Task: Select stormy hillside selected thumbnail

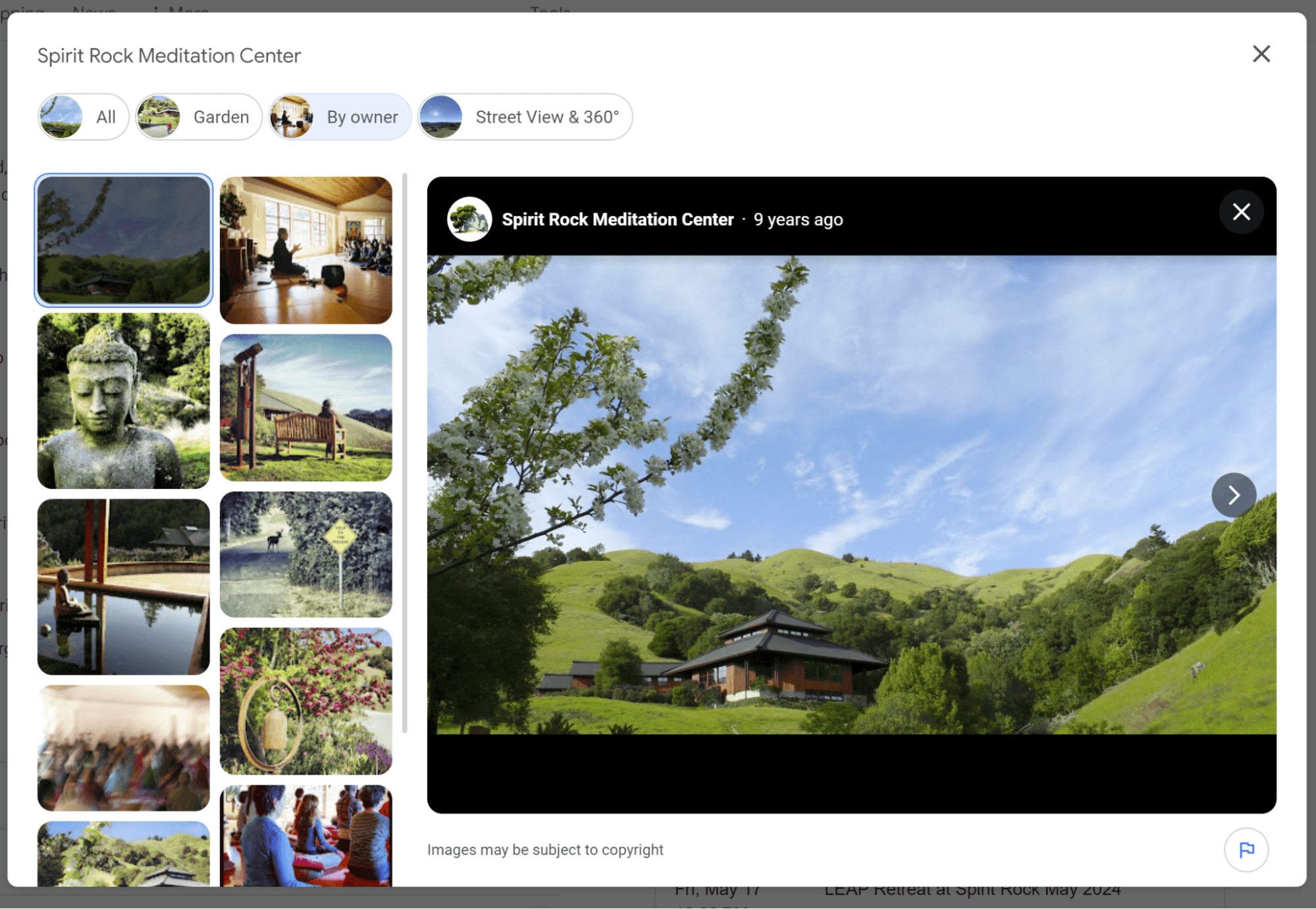Action: [x=123, y=240]
